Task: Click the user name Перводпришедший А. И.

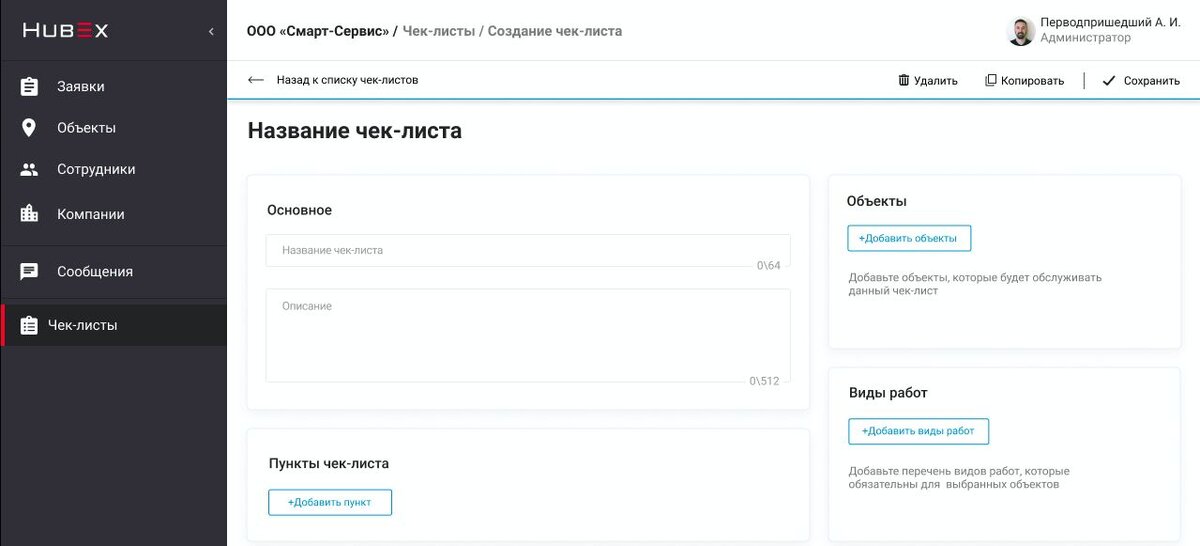Action: [x=1110, y=22]
